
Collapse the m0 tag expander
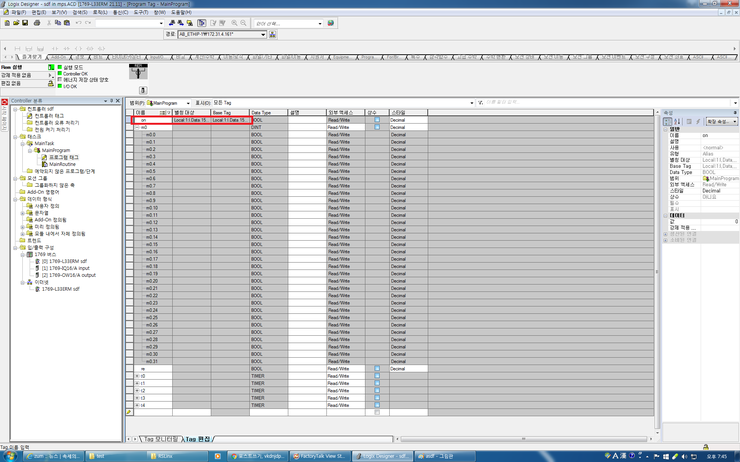point(137,127)
